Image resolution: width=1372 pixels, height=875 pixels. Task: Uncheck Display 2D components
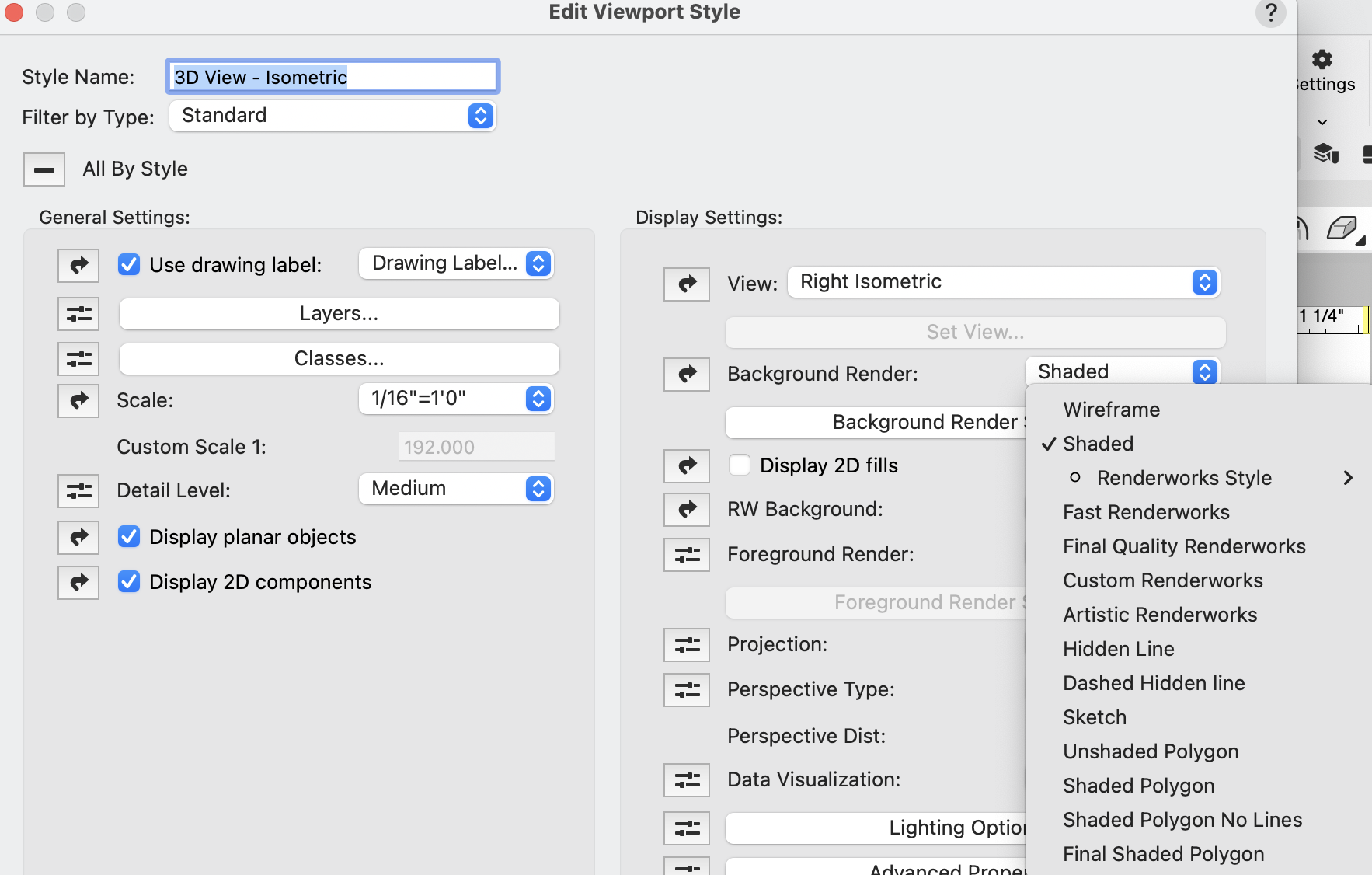coord(128,581)
